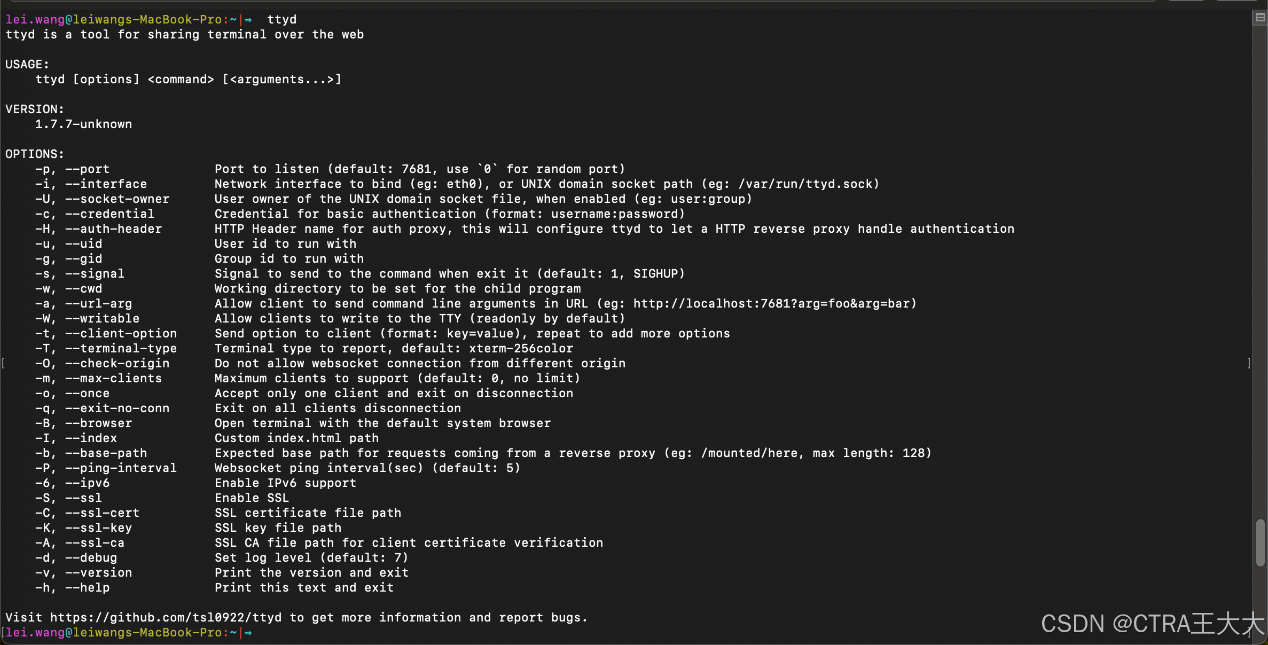The width and height of the screenshot is (1268, 645).
Task: Click the vertical scrollbar thumb
Action: pyautogui.click(x=1260, y=542)
